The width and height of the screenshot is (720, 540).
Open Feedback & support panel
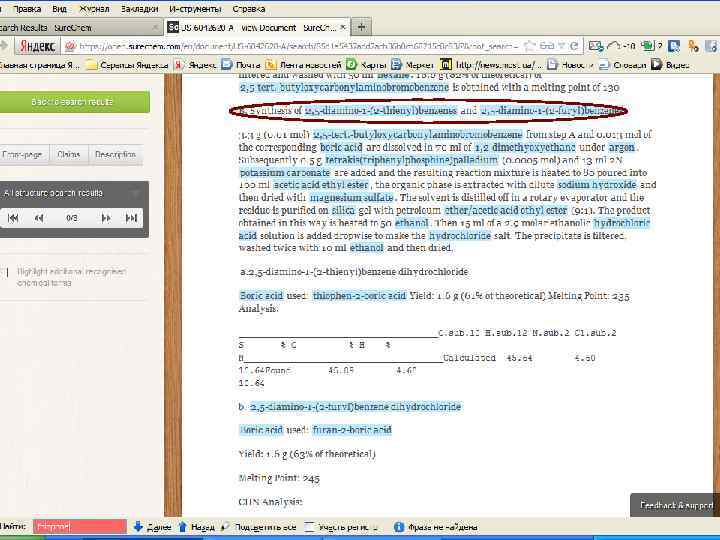[x=675, y=505]
